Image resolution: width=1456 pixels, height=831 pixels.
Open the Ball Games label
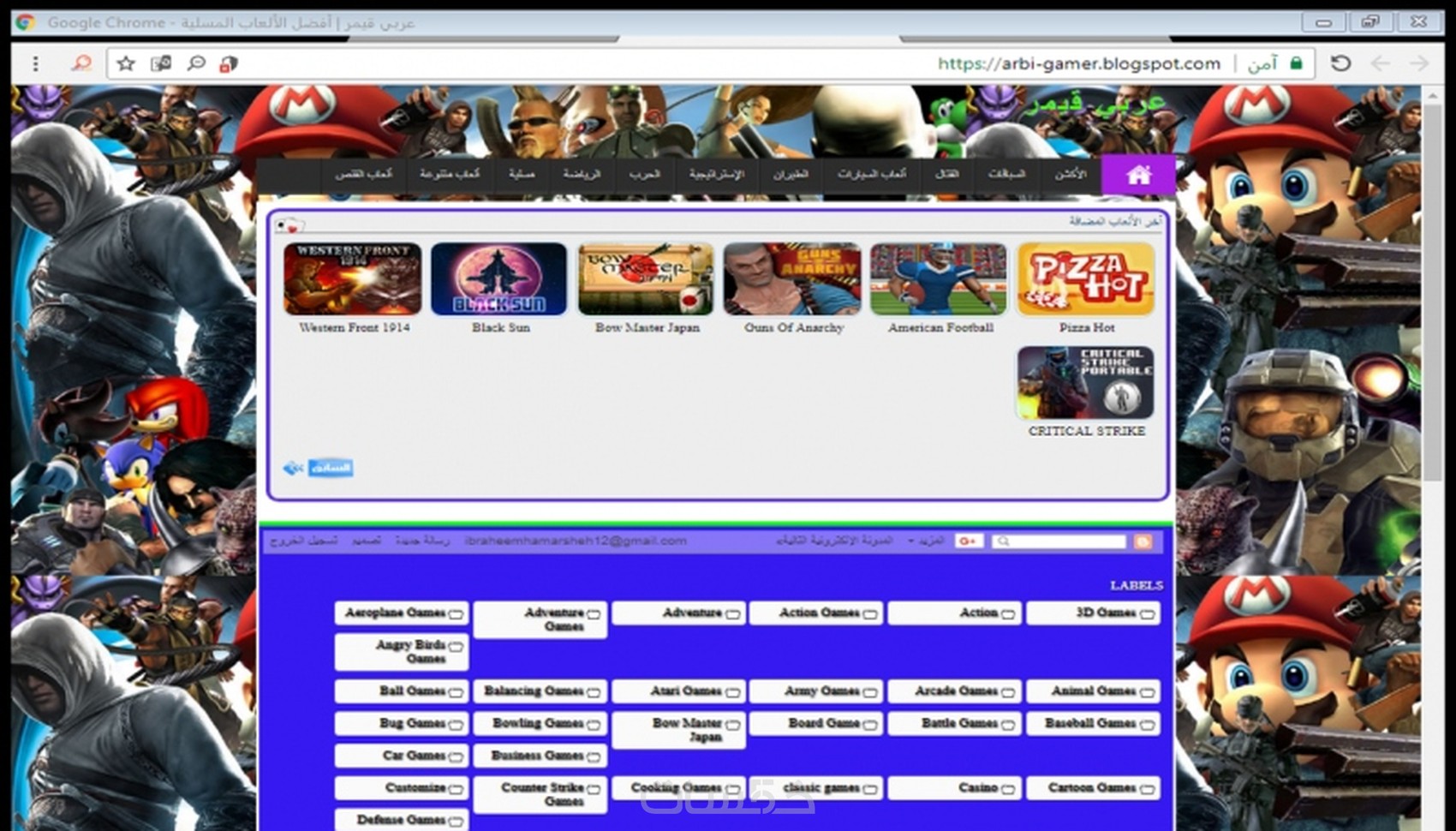point(402,691)
